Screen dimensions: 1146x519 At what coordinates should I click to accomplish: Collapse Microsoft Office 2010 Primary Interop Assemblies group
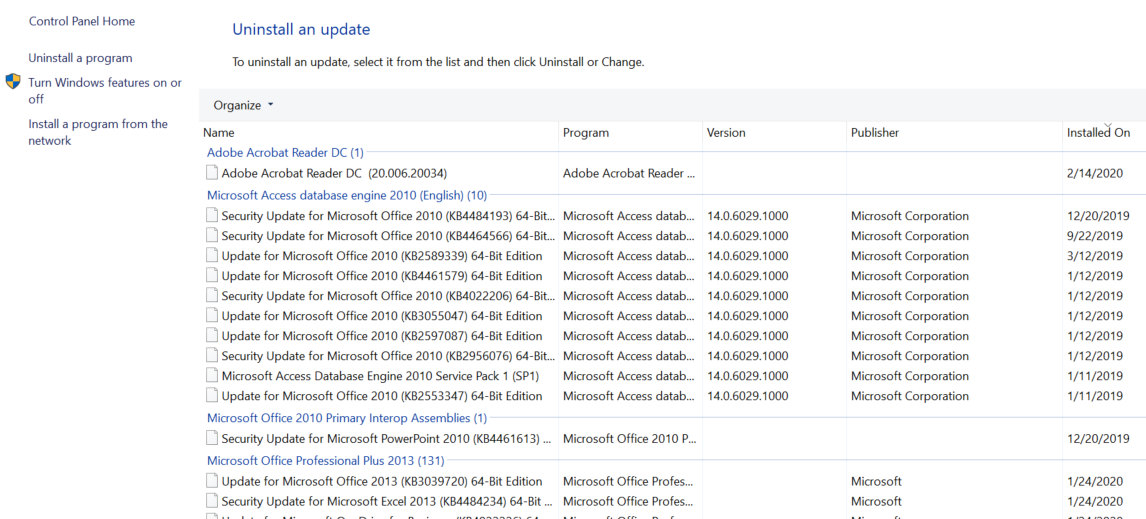click(x=346, y=418)
